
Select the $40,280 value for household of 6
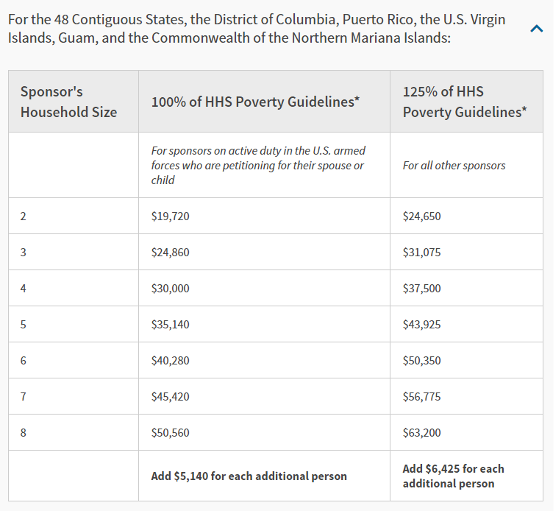coord(170,360)
